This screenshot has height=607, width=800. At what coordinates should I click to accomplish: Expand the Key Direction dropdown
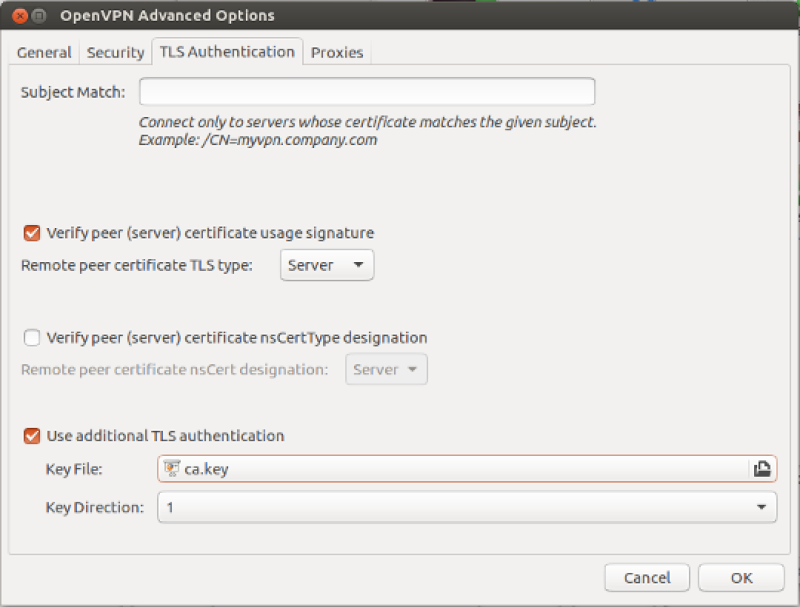466,507
